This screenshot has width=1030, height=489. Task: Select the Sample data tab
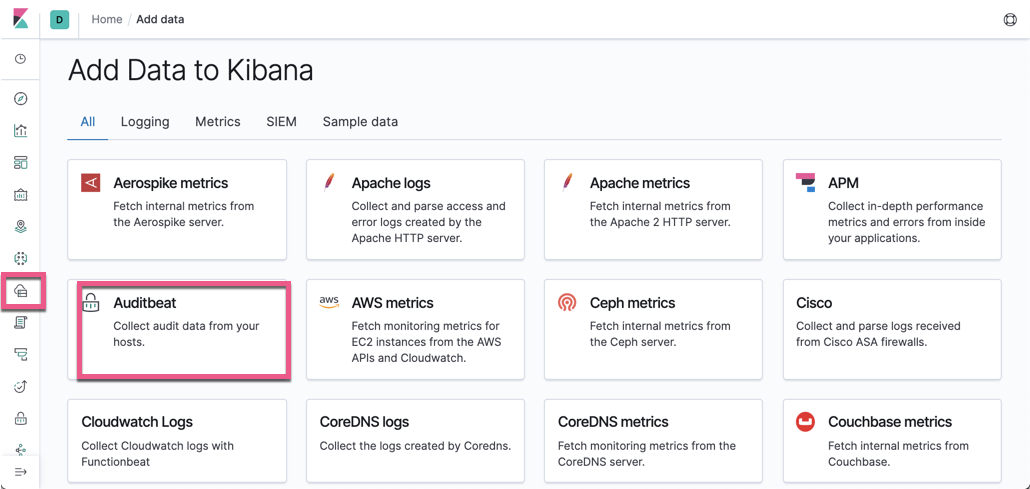(360, 122)
